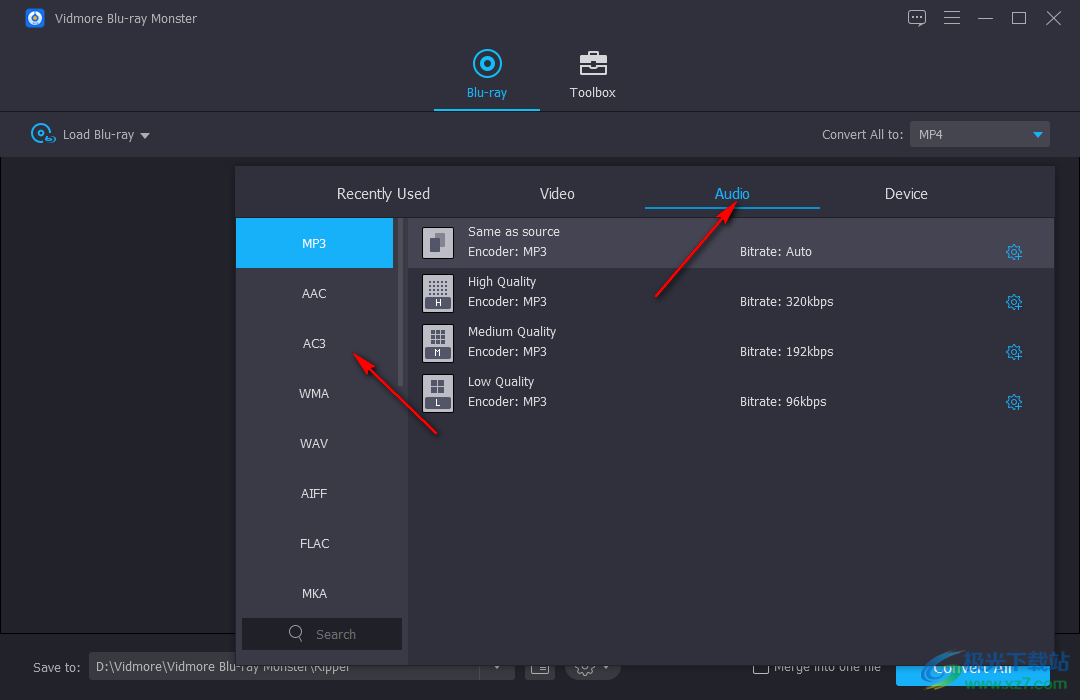Click the format list scrollbar
The height and width of the screenshot is (700, 1080).
coord(401,300)
